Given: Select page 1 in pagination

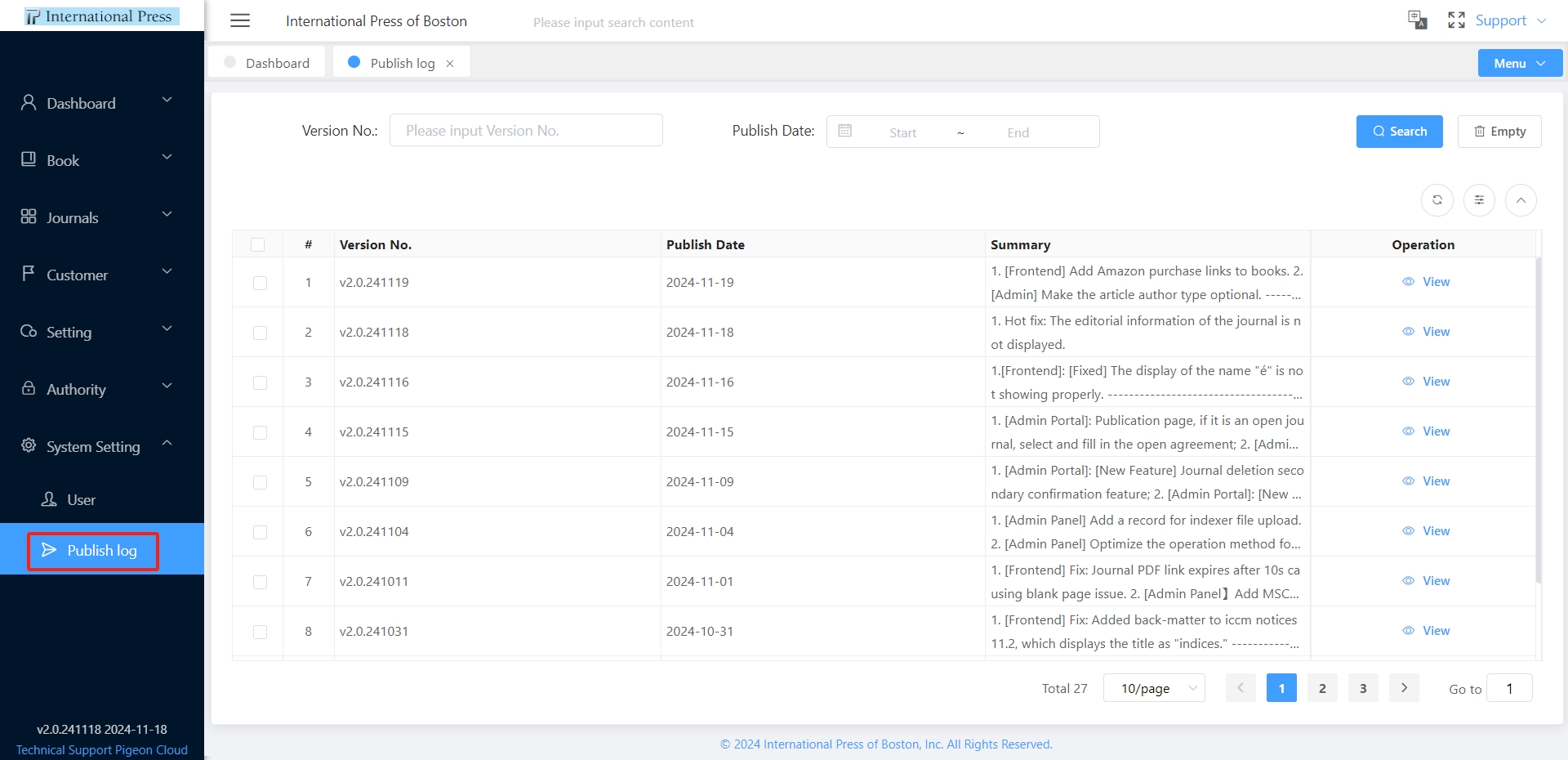Looking at the screenshot, I should click(1281, 688).
